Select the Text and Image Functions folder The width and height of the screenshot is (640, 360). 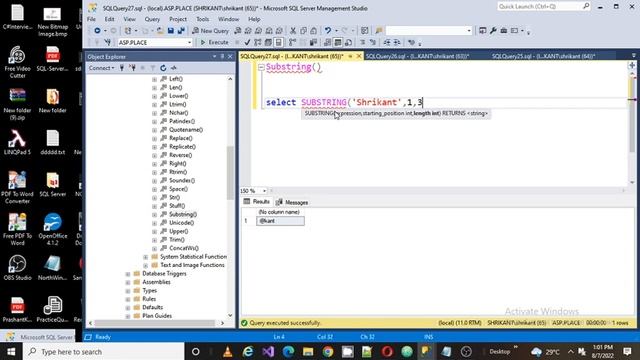(192, 265)
